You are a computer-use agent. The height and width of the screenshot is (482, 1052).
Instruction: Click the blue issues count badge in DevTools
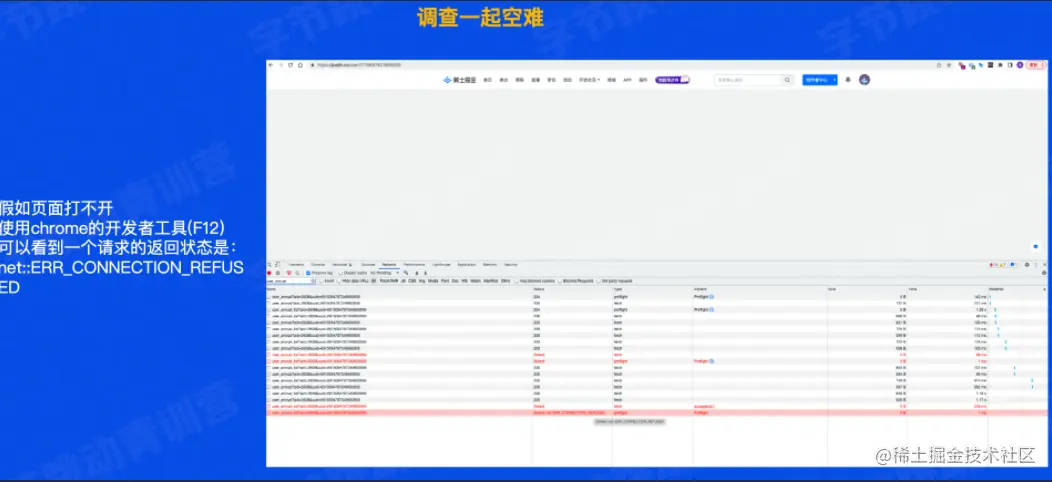tap(1014, 264)
